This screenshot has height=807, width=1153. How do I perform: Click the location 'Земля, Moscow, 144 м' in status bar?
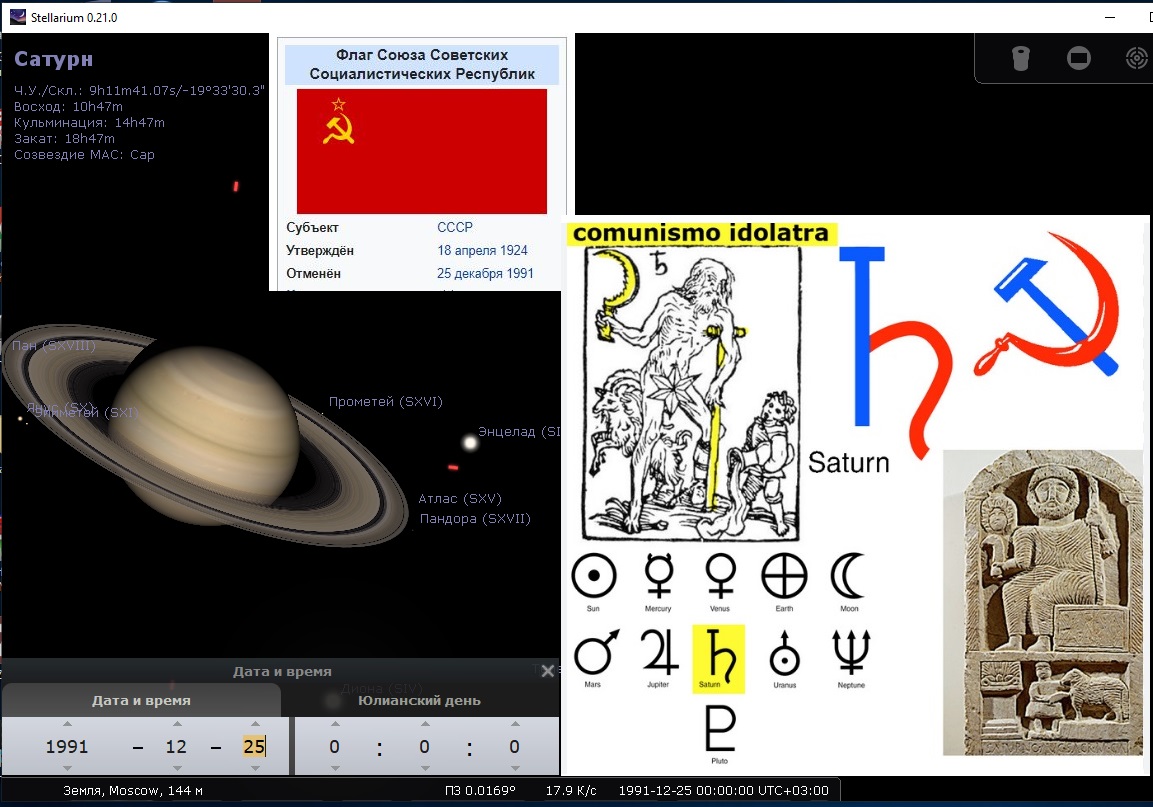132,791
